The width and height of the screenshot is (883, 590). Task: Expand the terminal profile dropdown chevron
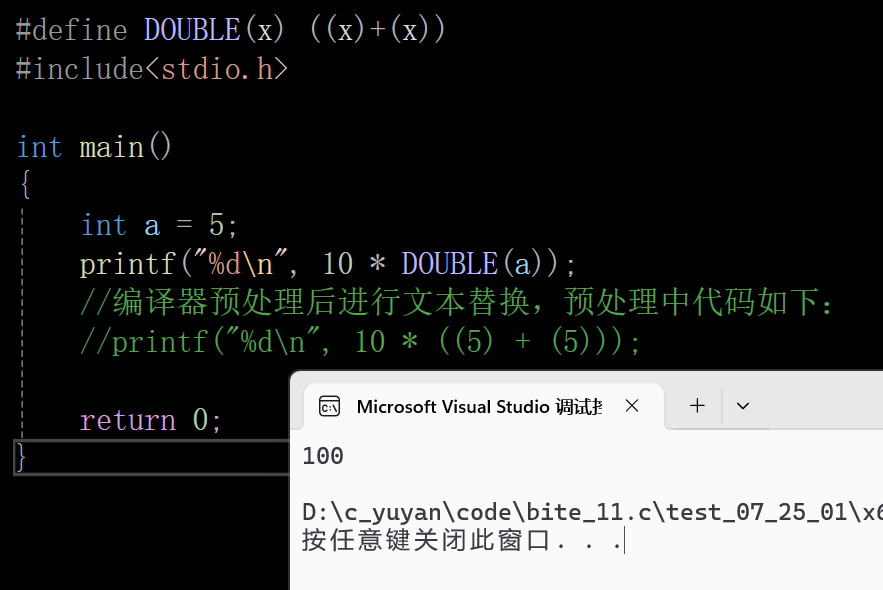tap(743, 406)
